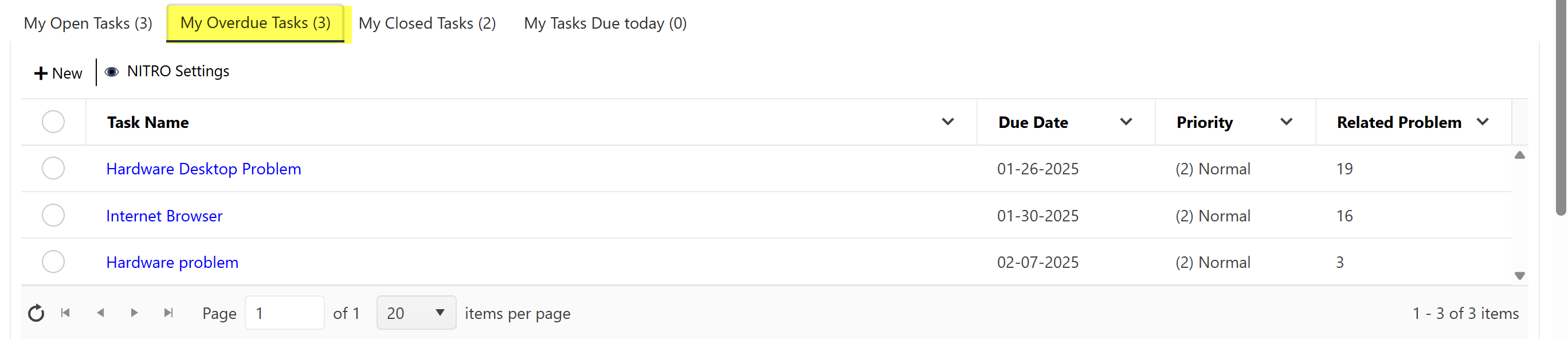Switch to My Open Tasks tab
Screen dimensions: 1568x339
click(x=88, y=23)
